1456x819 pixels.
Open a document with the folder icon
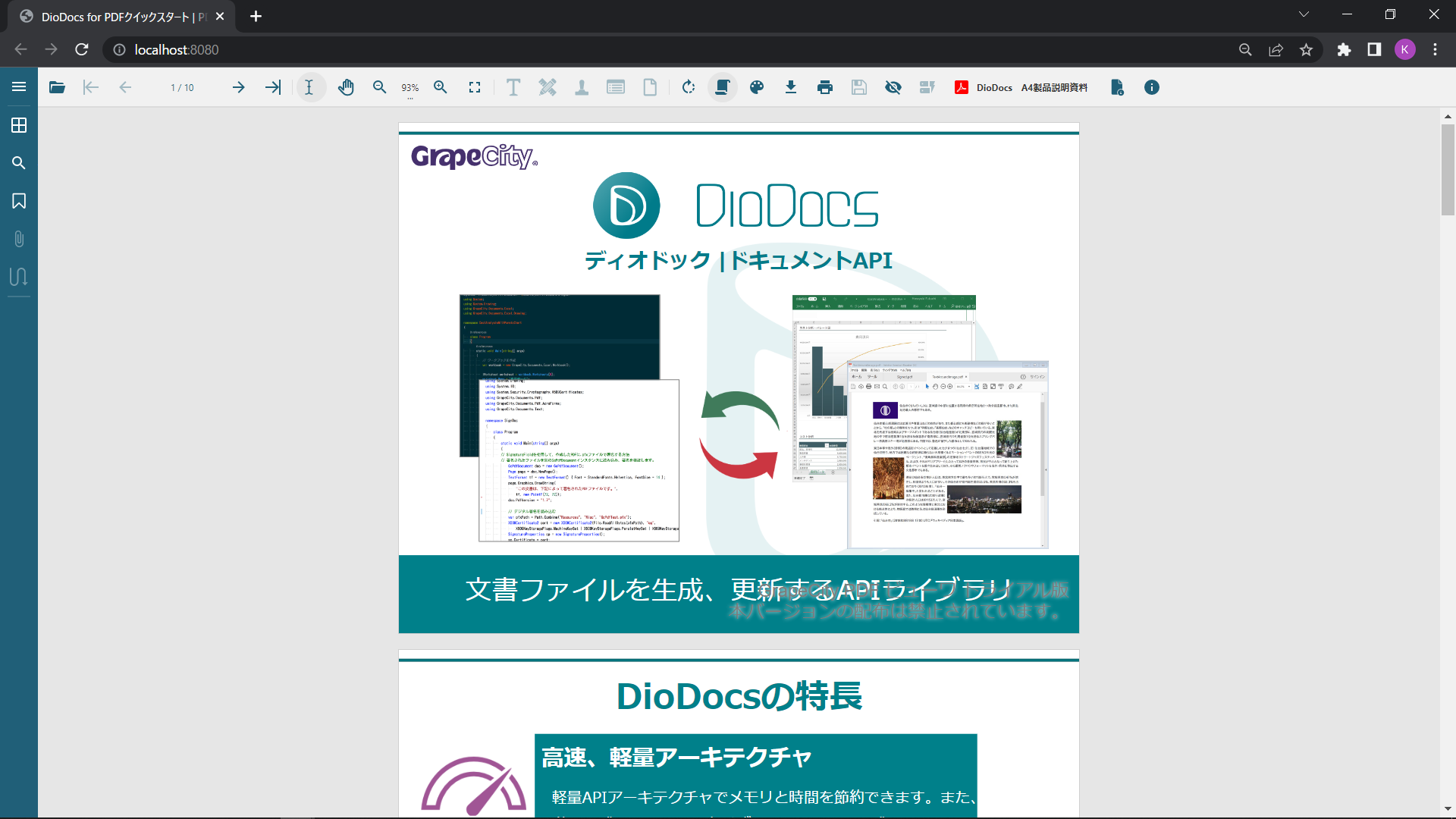point(57,87)
